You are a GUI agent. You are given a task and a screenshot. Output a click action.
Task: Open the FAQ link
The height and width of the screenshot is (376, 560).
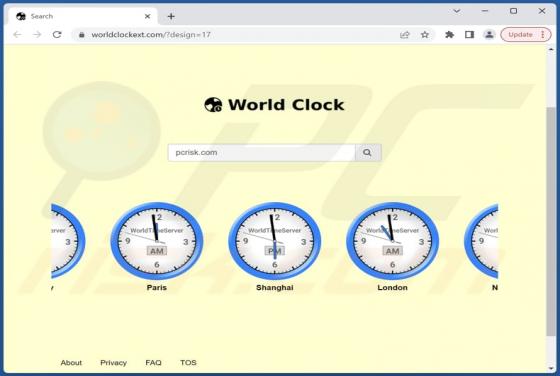tap(153, 362)
